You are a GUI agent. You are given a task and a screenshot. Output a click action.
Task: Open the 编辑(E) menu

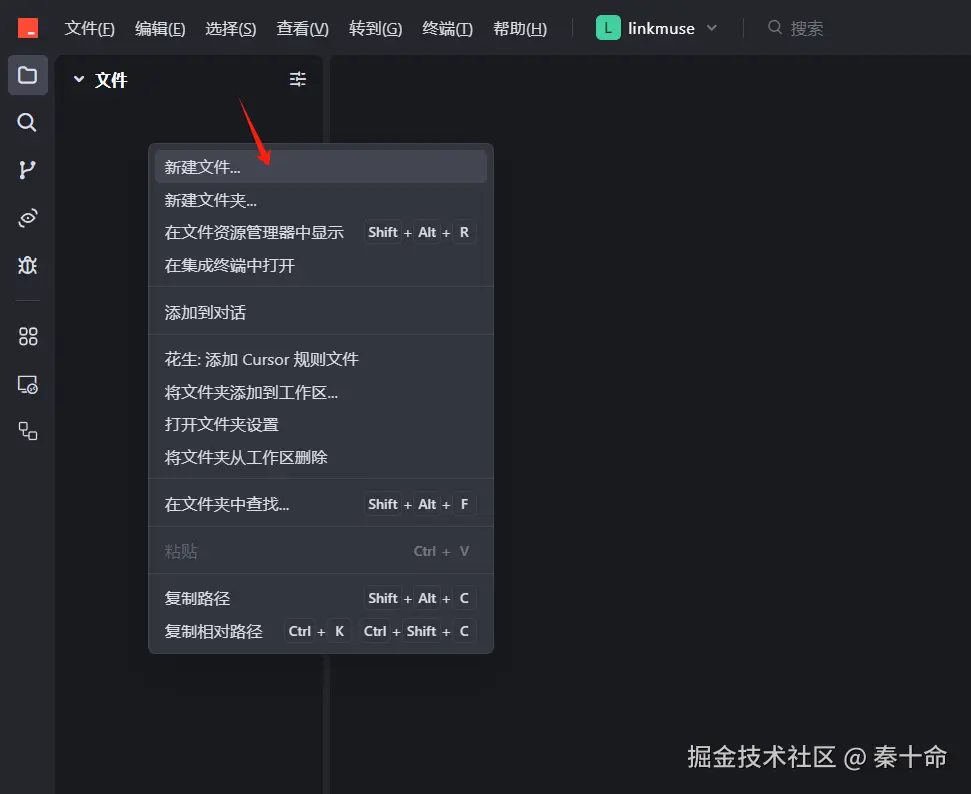160,28
